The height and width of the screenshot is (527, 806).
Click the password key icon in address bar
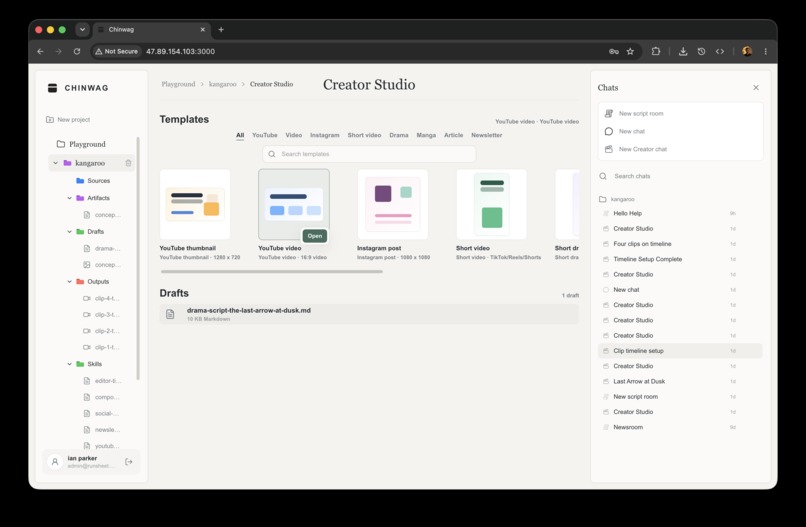coord(614,51)
